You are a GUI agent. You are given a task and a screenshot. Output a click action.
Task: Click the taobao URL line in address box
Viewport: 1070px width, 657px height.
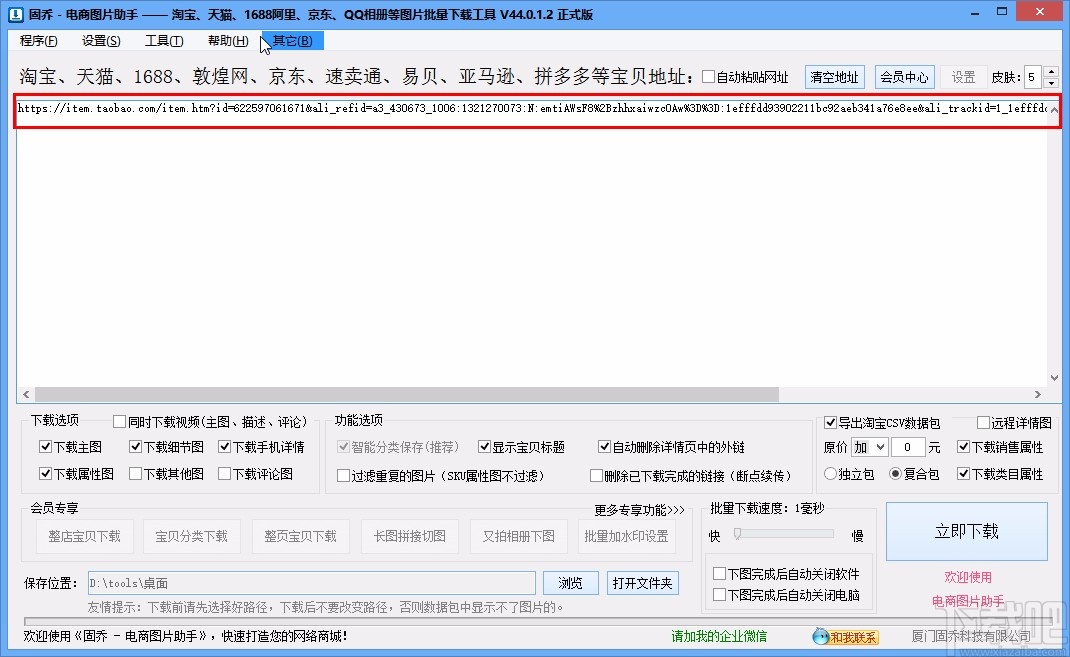(x=532, y=108)
